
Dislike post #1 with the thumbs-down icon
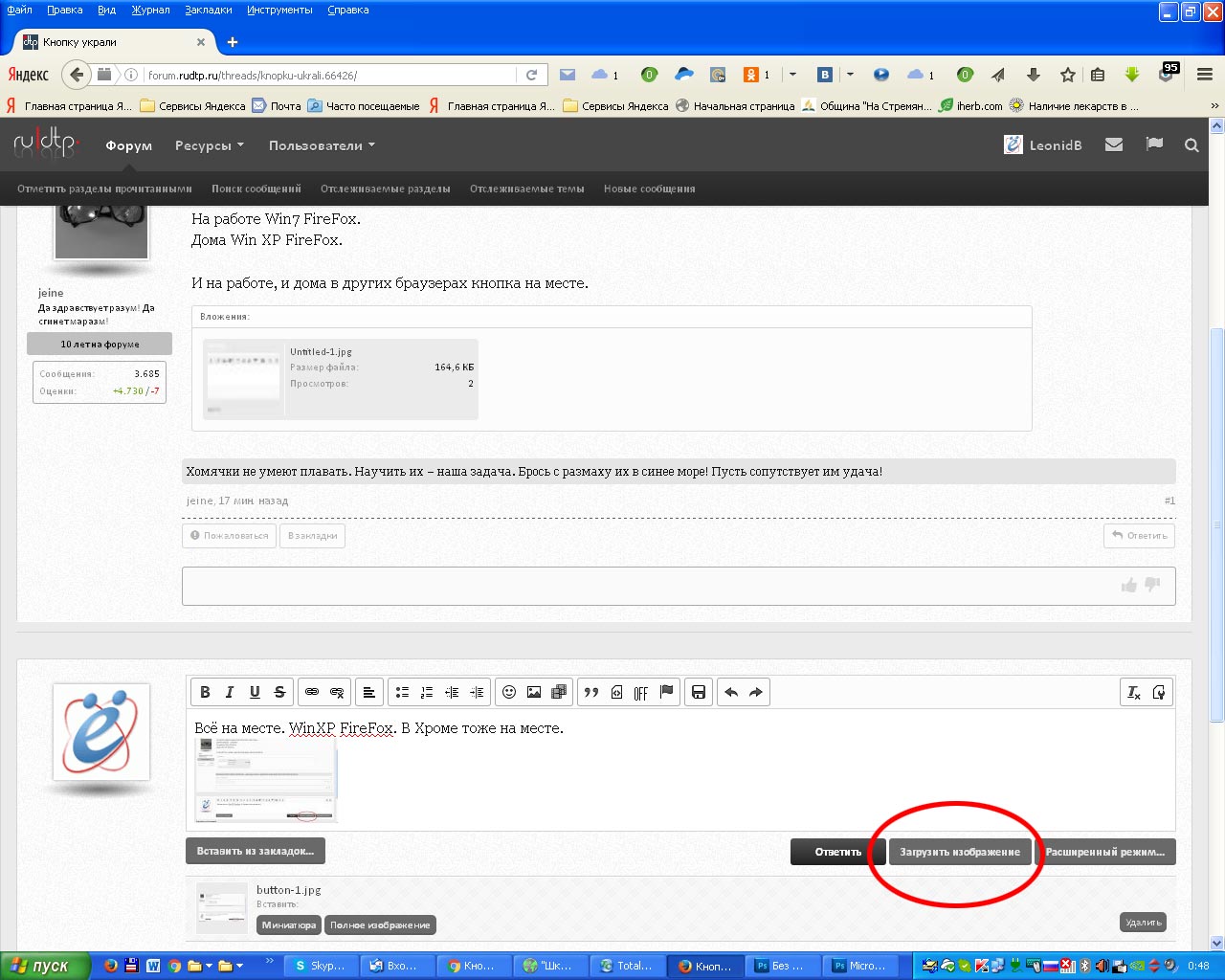(1153, 585)
